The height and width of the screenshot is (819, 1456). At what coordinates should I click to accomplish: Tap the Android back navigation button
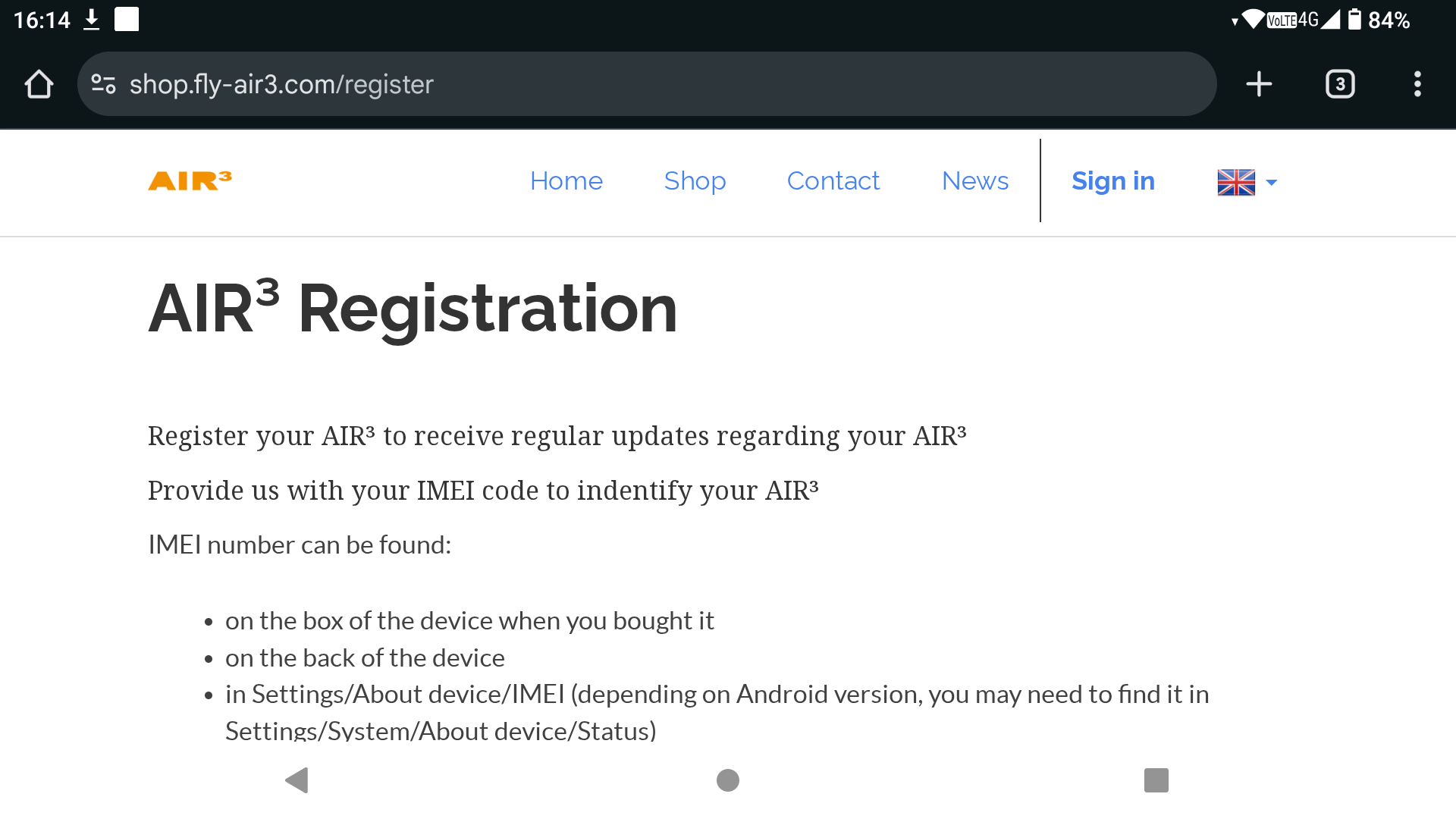[x=297, y=780]
